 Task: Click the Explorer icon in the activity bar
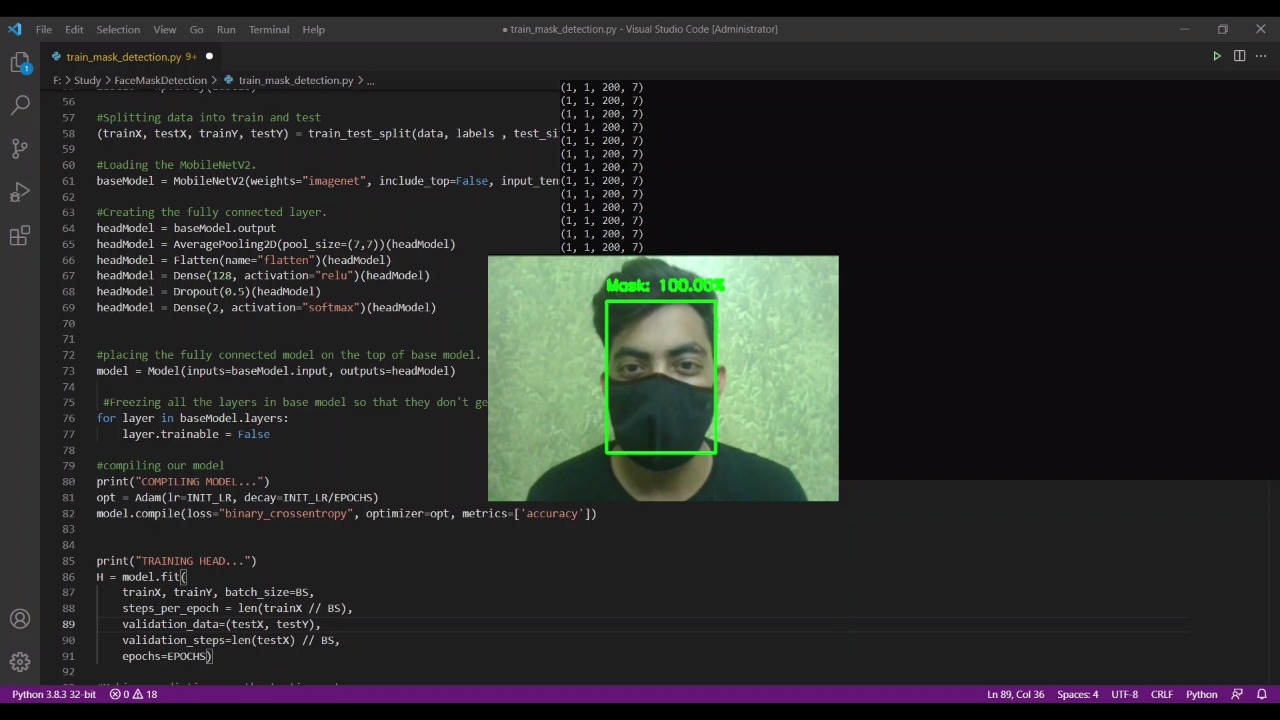(20, 60)
